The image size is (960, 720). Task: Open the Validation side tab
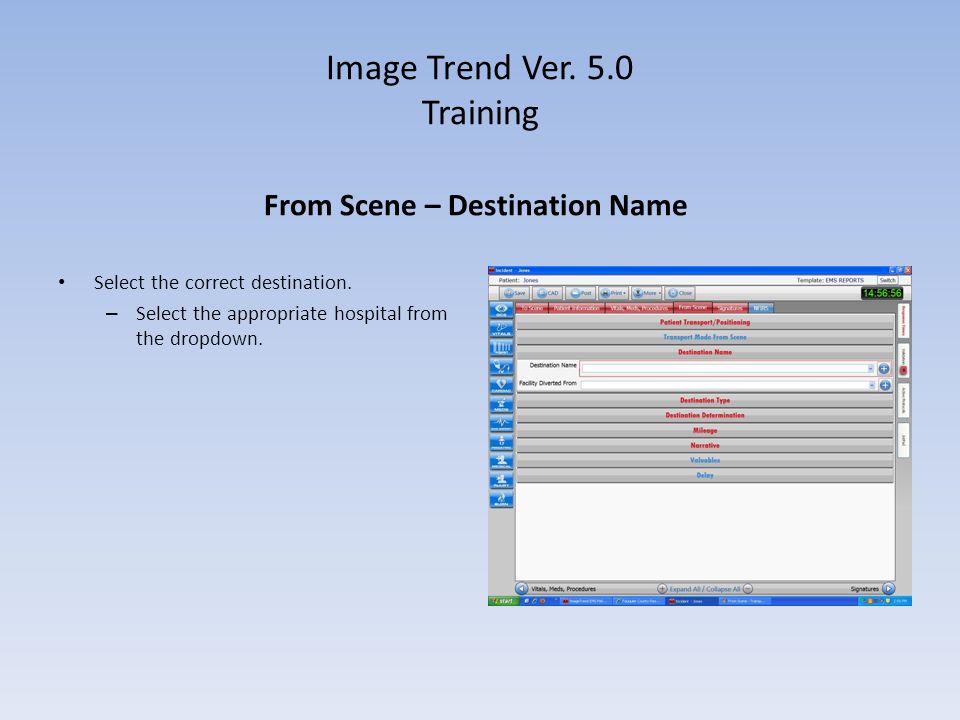pos(904,360)
